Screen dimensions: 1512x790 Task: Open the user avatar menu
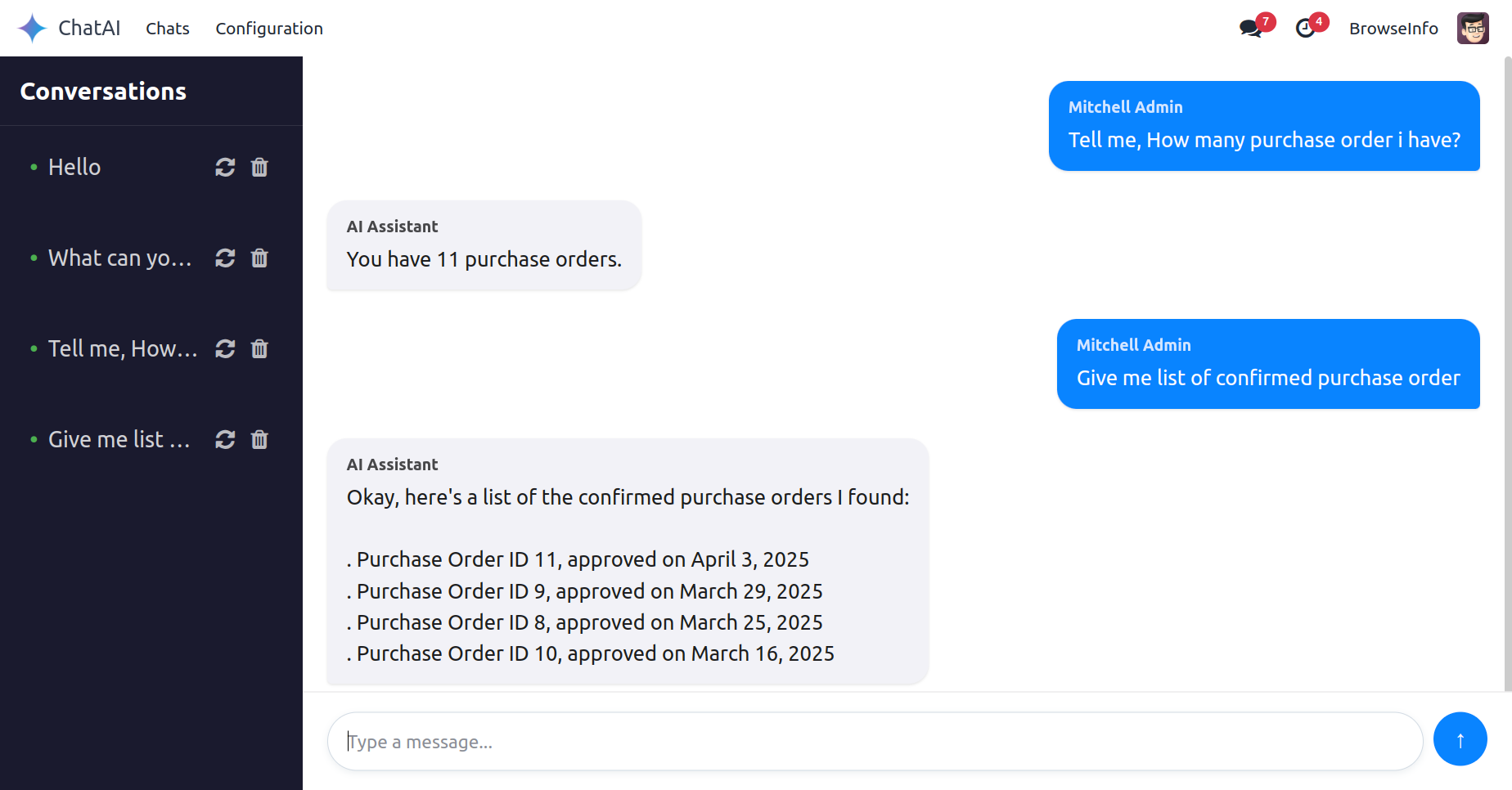(x=1473, y=29)
